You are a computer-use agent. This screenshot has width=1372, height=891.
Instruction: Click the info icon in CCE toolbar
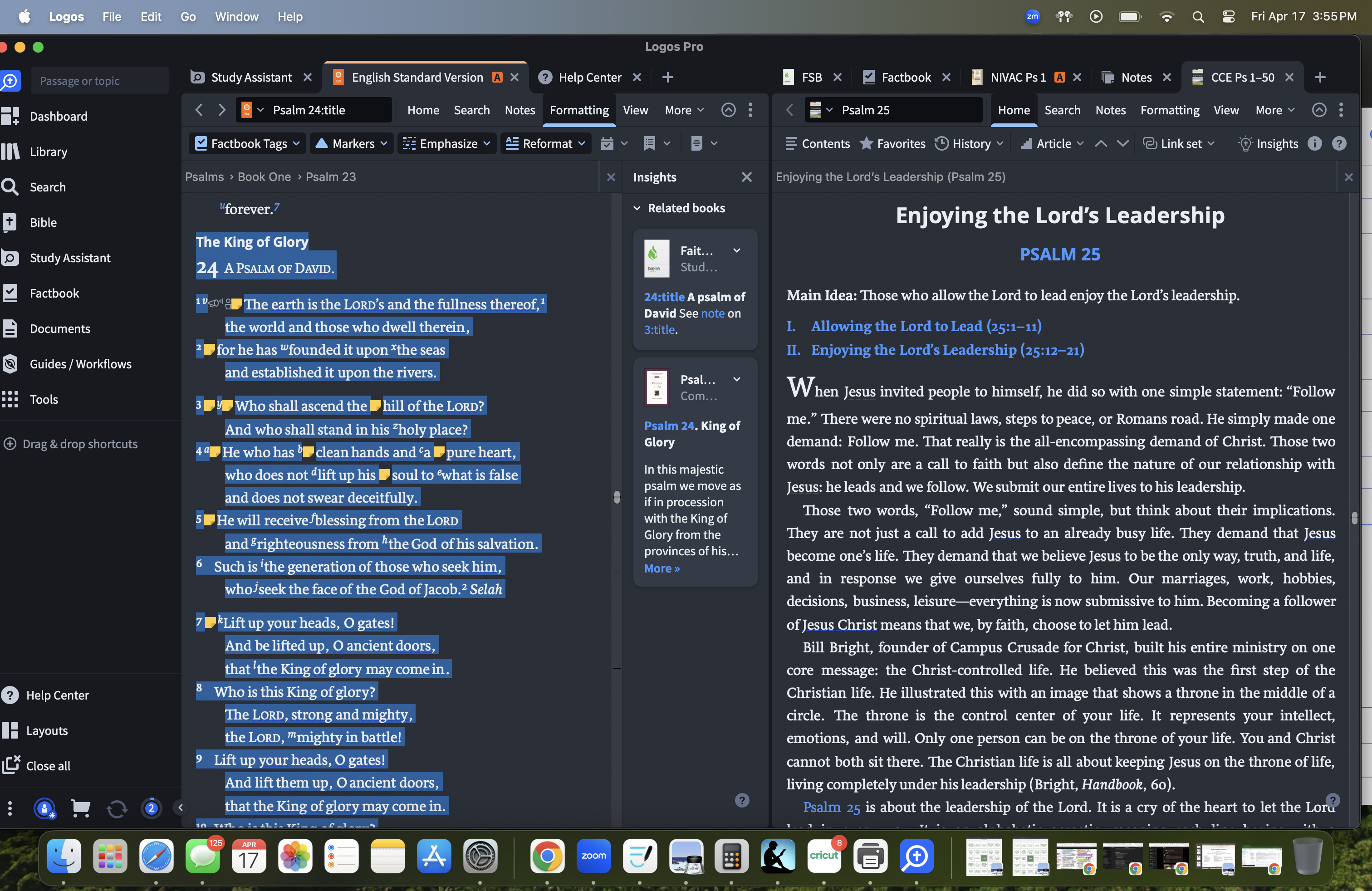[1315, 143]
